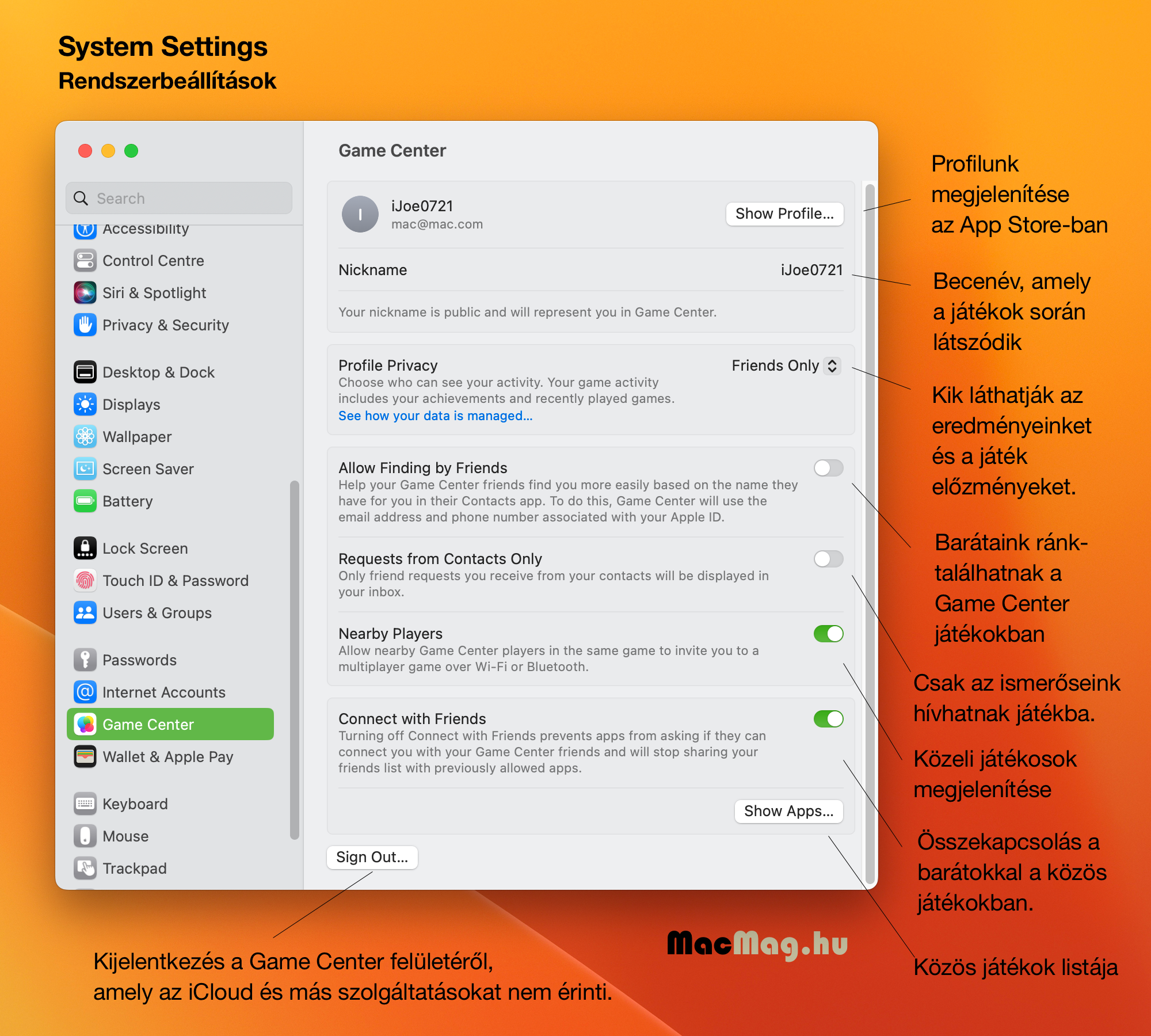The height and width of the screenshot is (1036, 1151).
Task: Click the Desktop & Dock icon
Action: point(85,372)
